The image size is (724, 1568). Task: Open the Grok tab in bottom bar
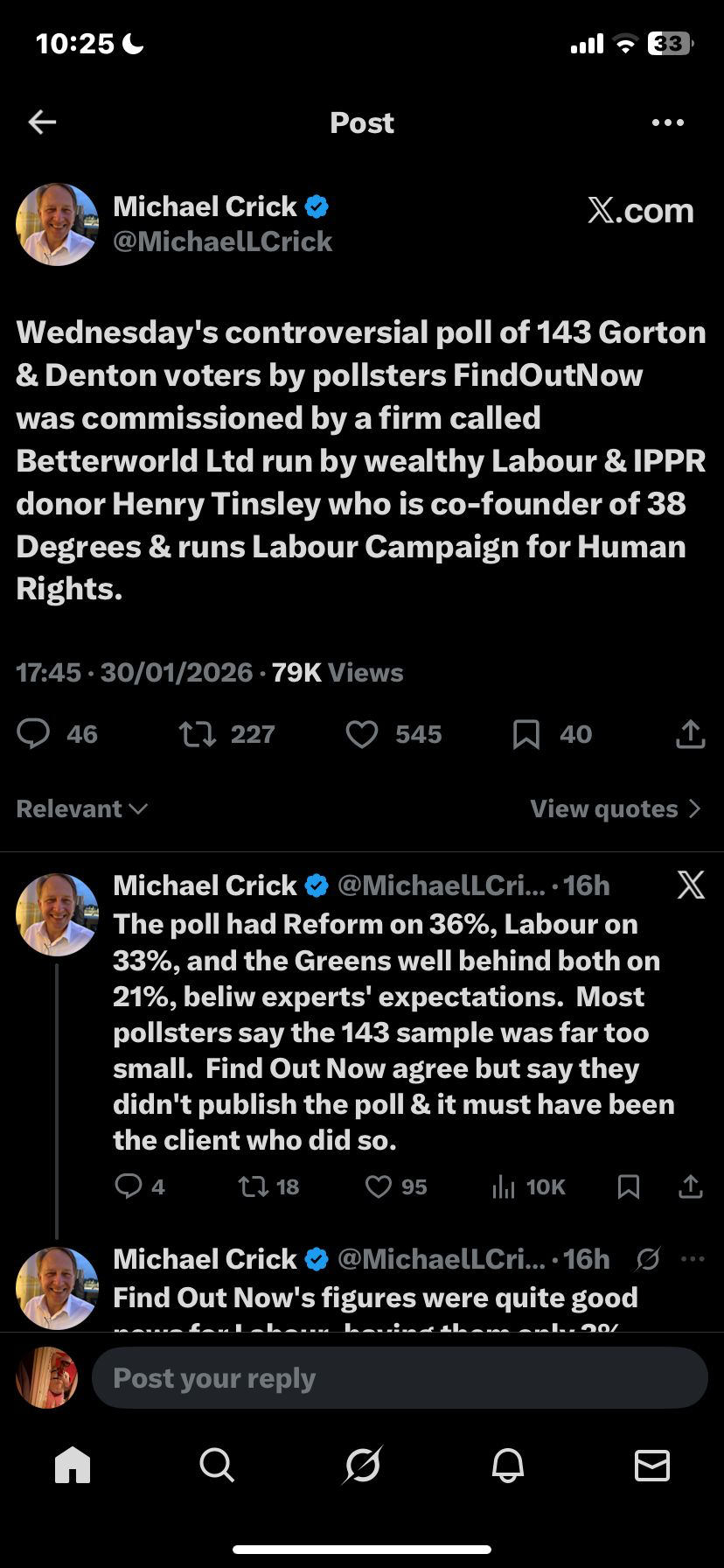pyautogui.click(x=362, y=1465)
